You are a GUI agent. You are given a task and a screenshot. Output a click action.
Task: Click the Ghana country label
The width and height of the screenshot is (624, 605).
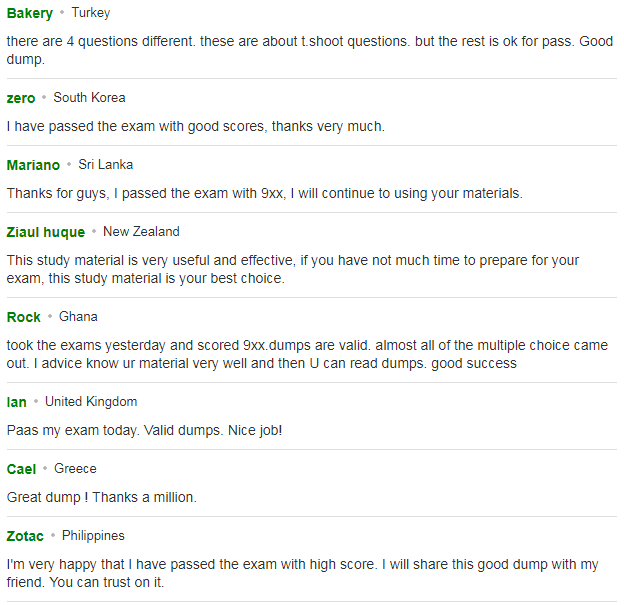point(78,316)
